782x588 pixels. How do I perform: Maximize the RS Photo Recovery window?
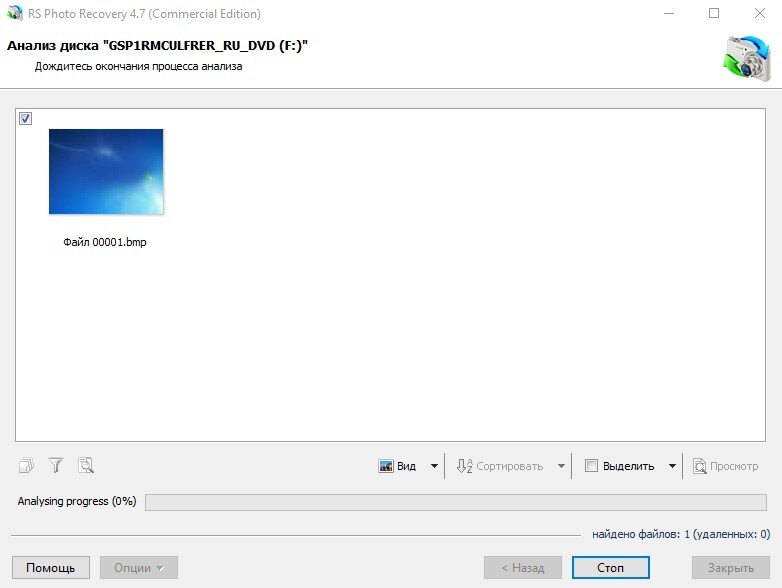point(714,13)
